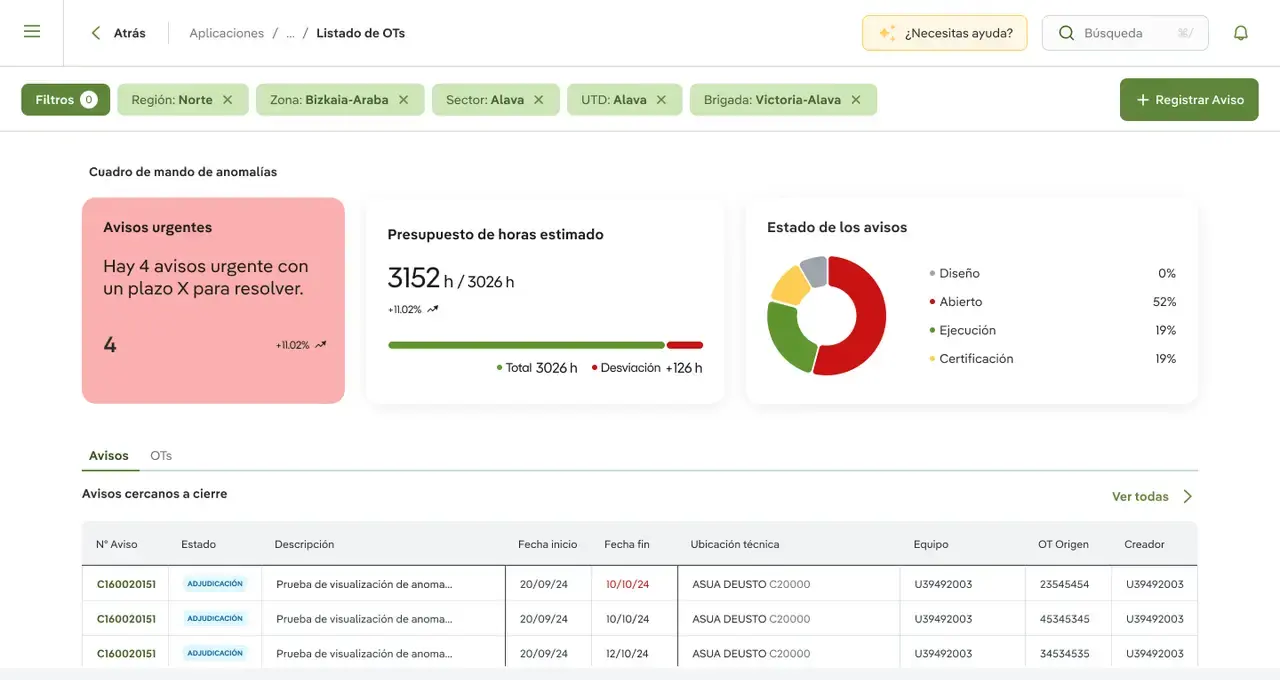Click the red deviation bar segment
Image resolution: width=1280 pixels, height=680 pixels.
click(x=685, y=345)
